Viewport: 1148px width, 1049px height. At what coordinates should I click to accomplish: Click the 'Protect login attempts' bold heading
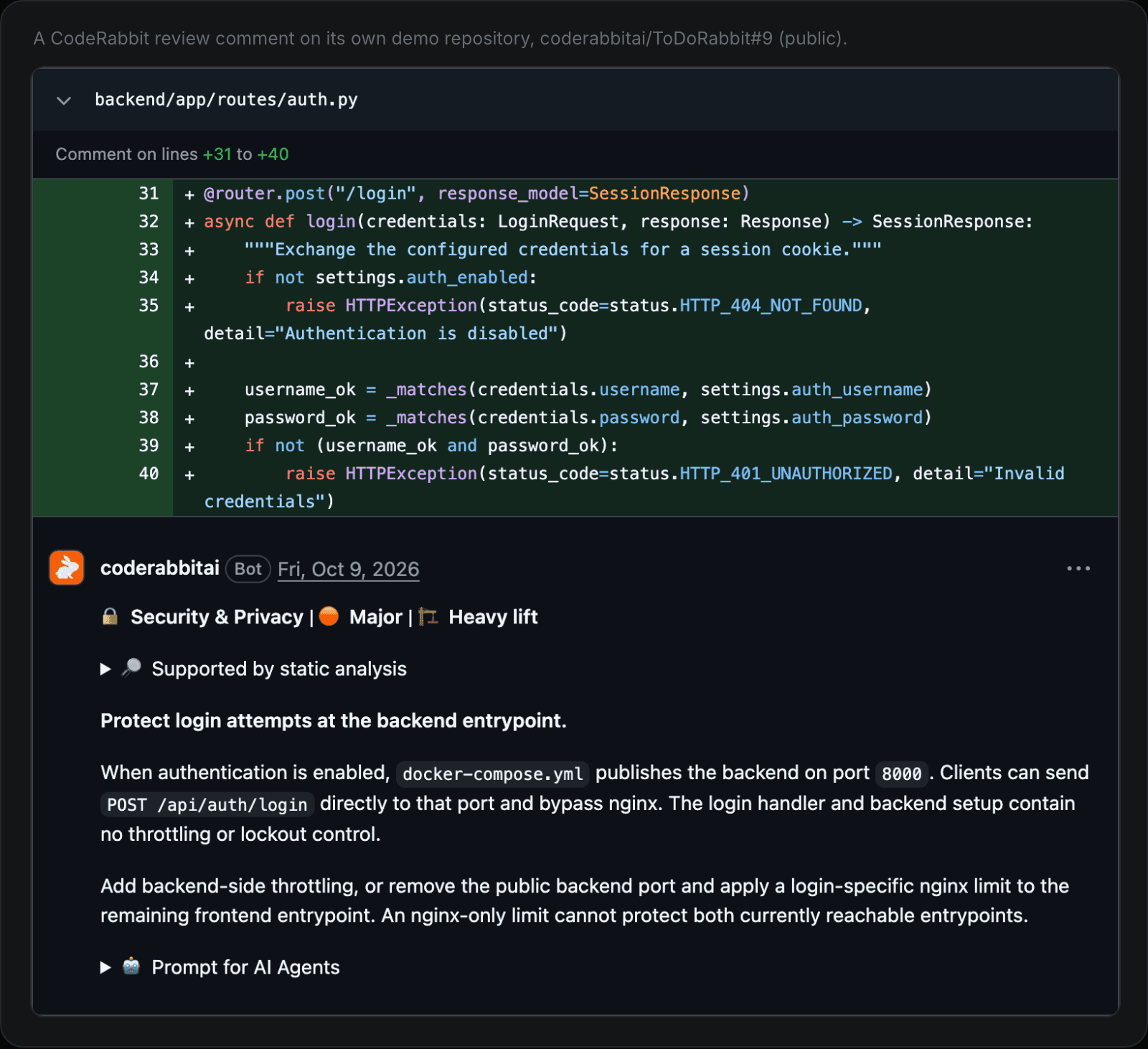coord(334,720)
